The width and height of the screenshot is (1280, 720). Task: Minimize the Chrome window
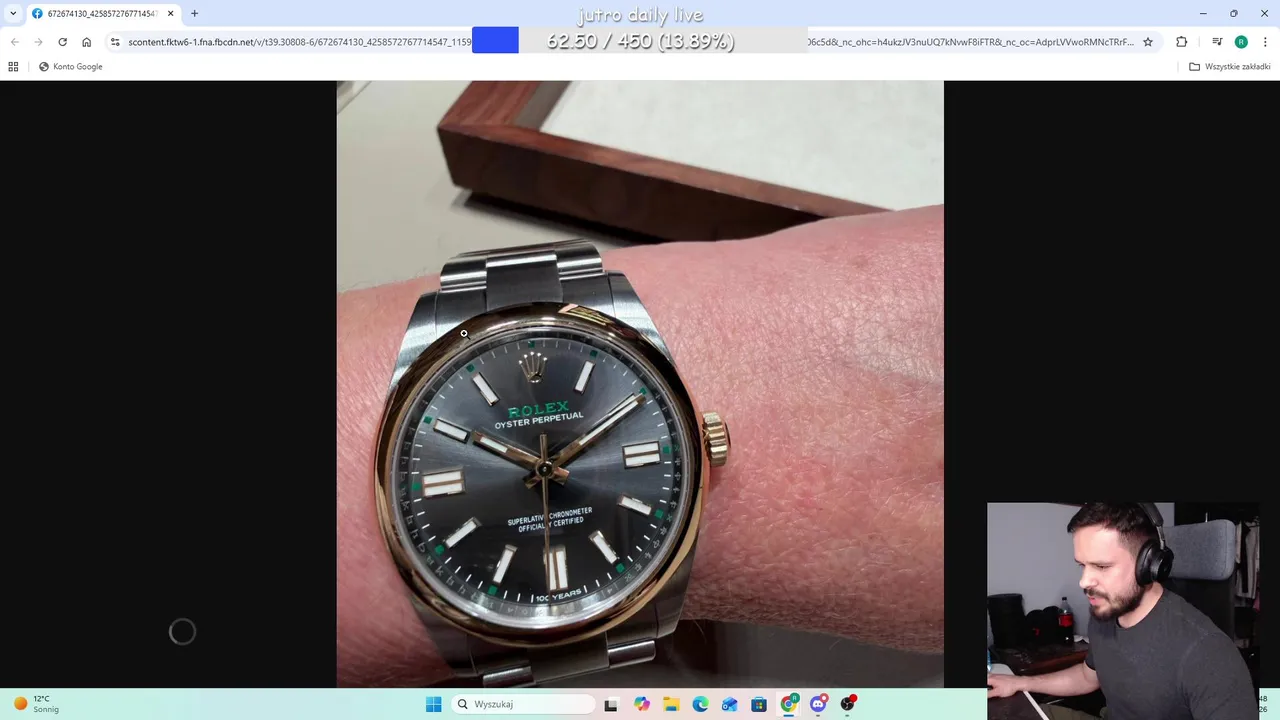(1203, 14)
